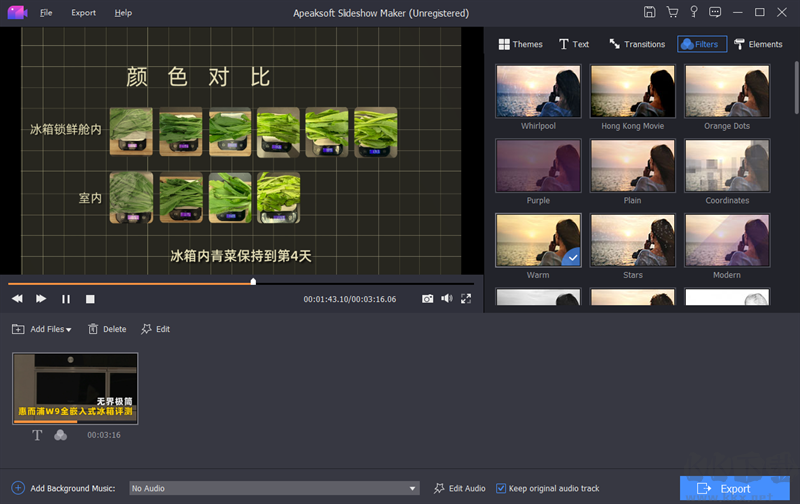This screenshot has width=800, height=504.
Task: Open the shopping cart purchase icon
Action: [x=672, y=12]
